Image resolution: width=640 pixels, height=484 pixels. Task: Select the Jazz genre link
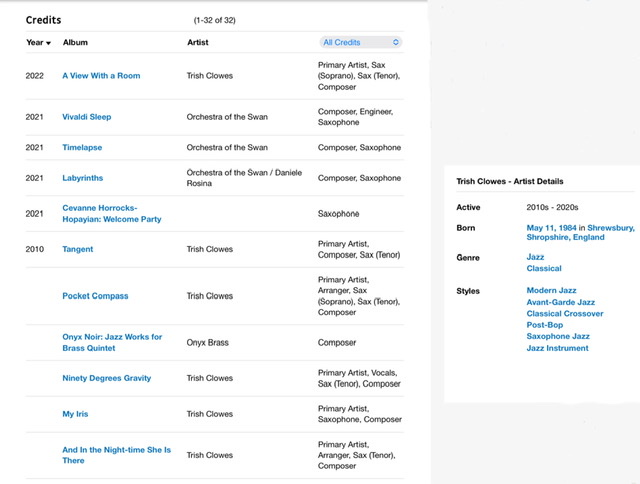[x=535, y=257]
